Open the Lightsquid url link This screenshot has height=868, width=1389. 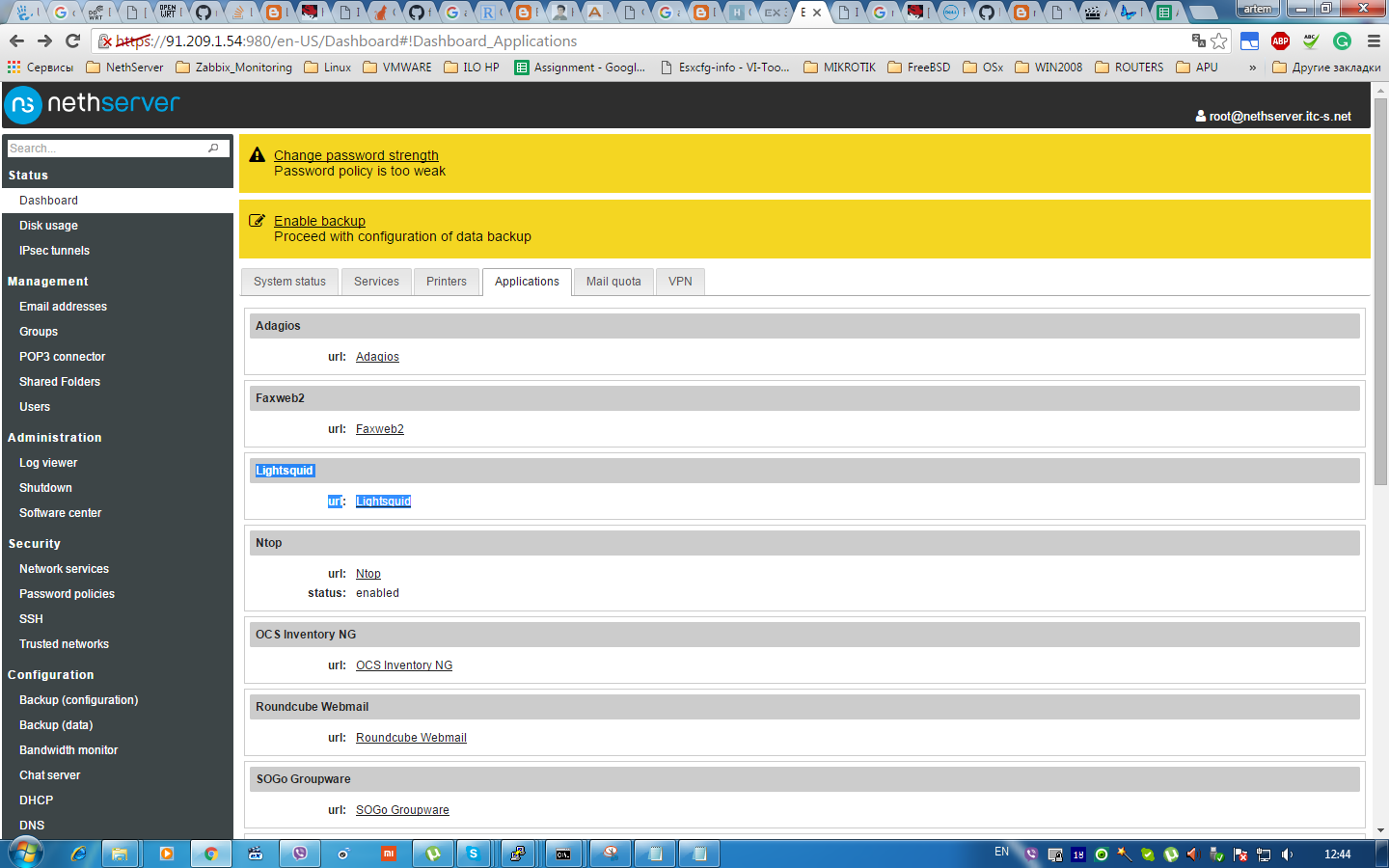pos(383,502)
